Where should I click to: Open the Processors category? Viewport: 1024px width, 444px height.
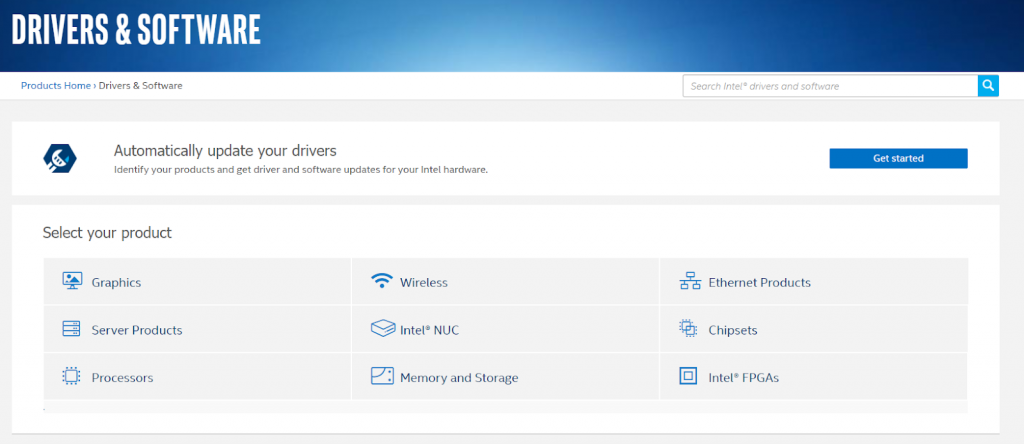click(x=197, y=377)
